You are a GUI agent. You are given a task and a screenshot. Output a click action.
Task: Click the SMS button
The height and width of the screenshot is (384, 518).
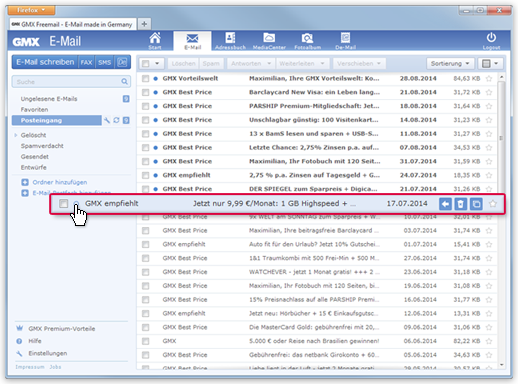(x=104, y=62)
